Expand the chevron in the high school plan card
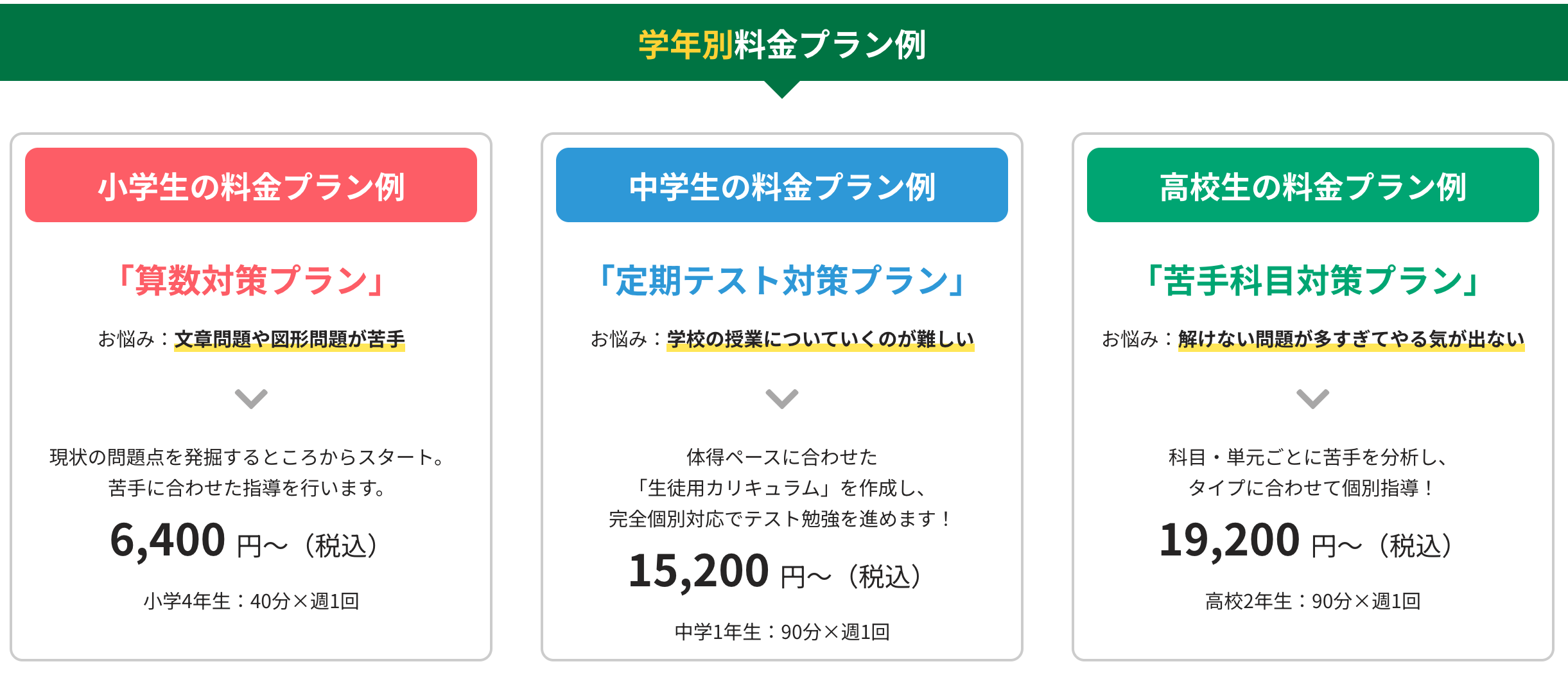The width and height of the screenshot is (1568, 673). (1312, 399)
